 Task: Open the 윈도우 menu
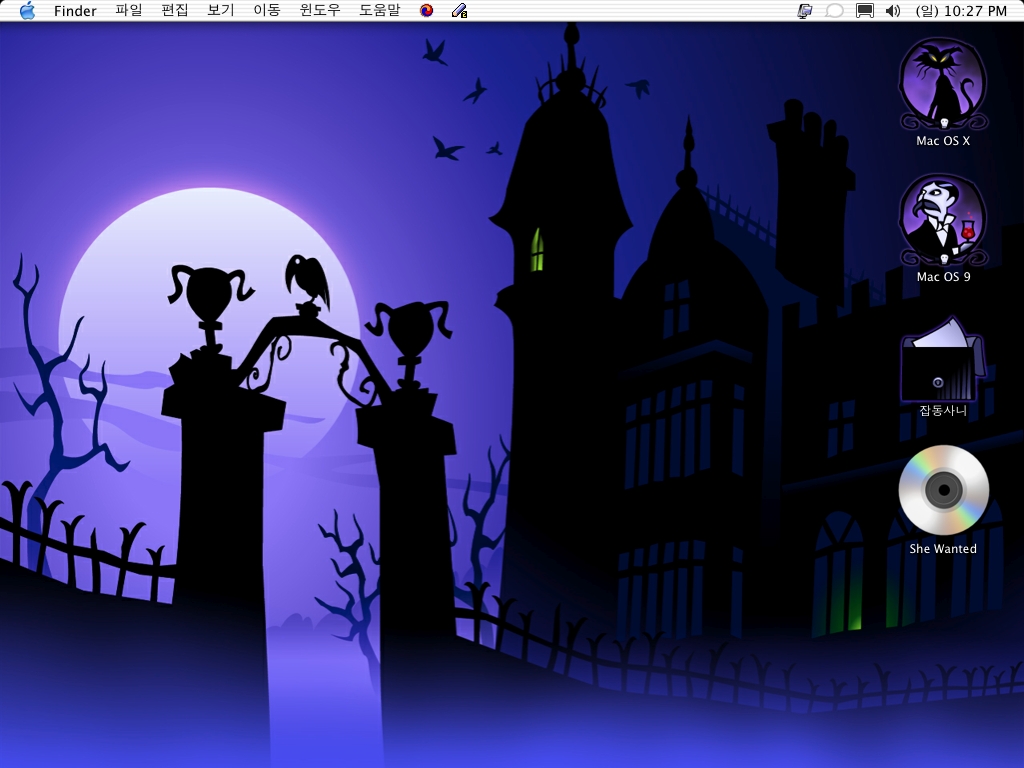click(x=320, y=11)
